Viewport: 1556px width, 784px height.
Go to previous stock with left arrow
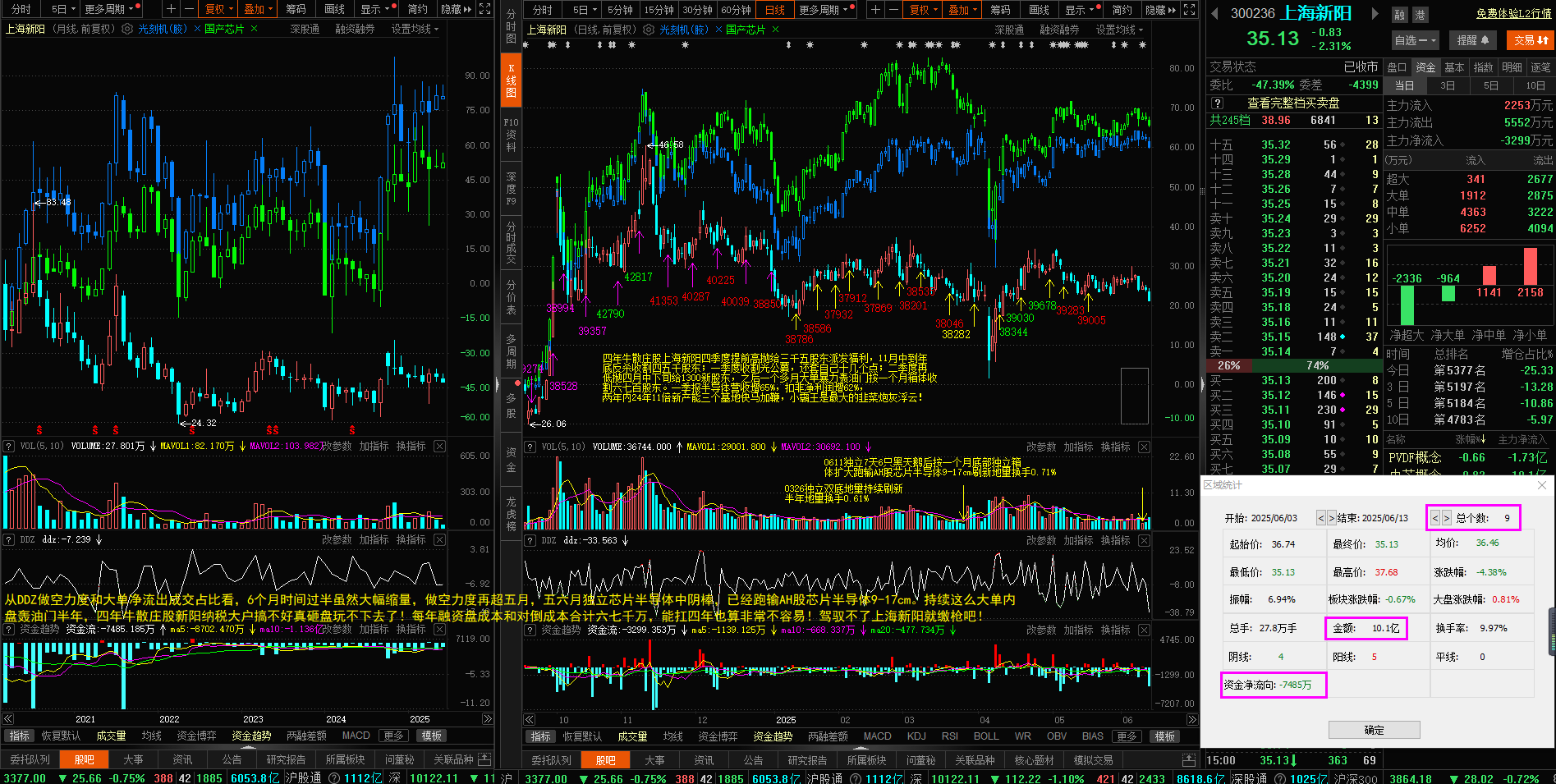click(1215, 14)
